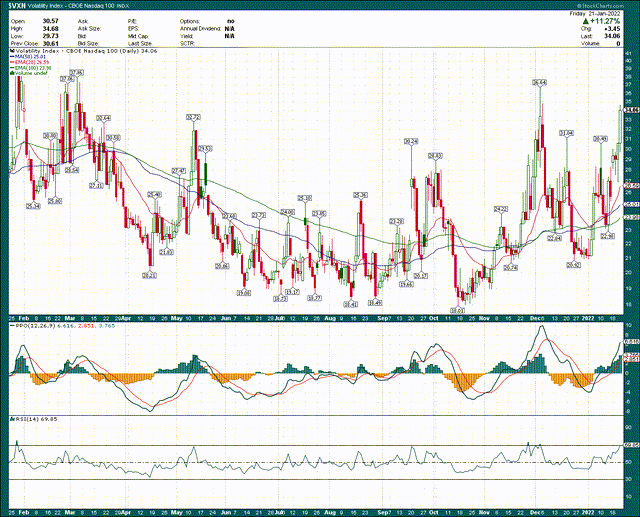Click the 32.72 peak label in May

coord(193,117)
